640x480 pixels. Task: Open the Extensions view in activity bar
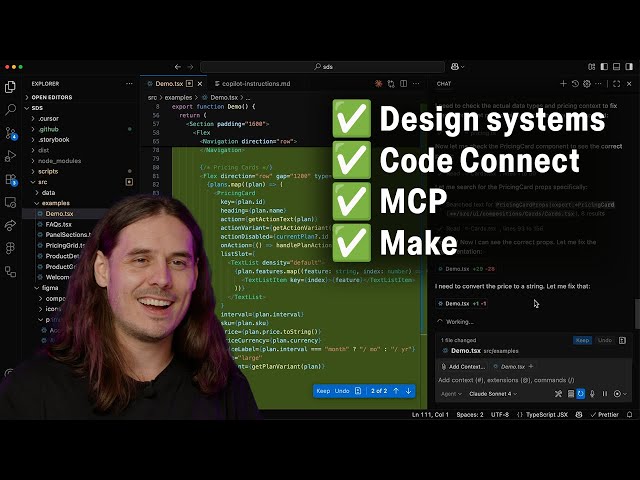[11, 180]
